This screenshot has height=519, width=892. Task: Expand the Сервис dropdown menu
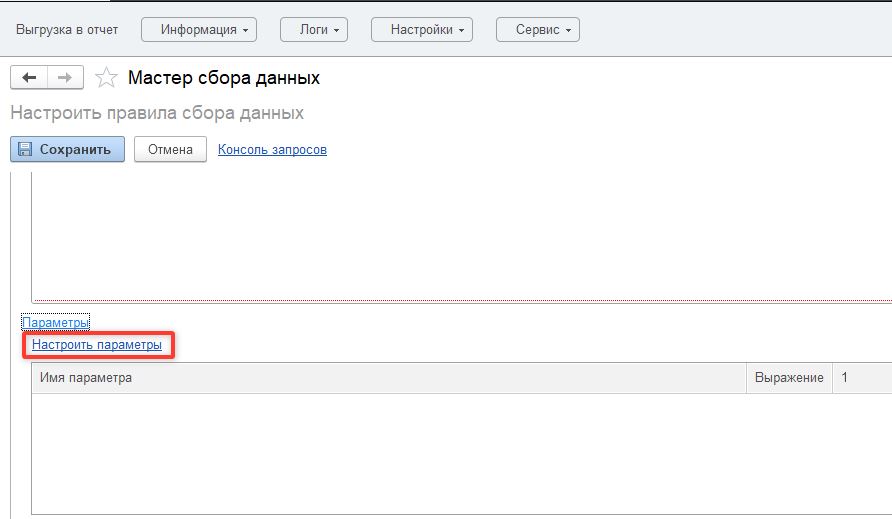click(x=538, y=30)
